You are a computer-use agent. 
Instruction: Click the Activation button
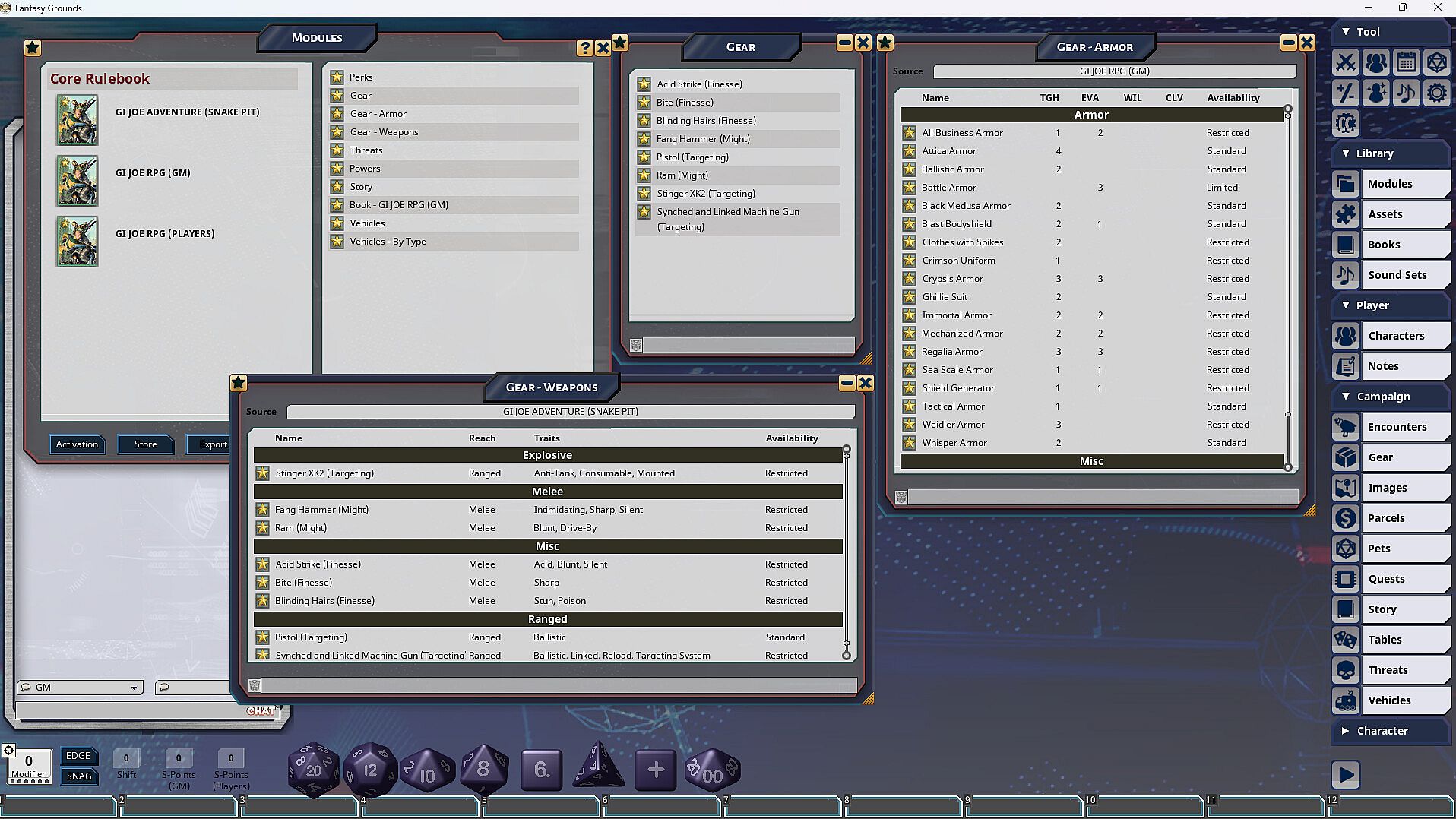coord(77,444)
